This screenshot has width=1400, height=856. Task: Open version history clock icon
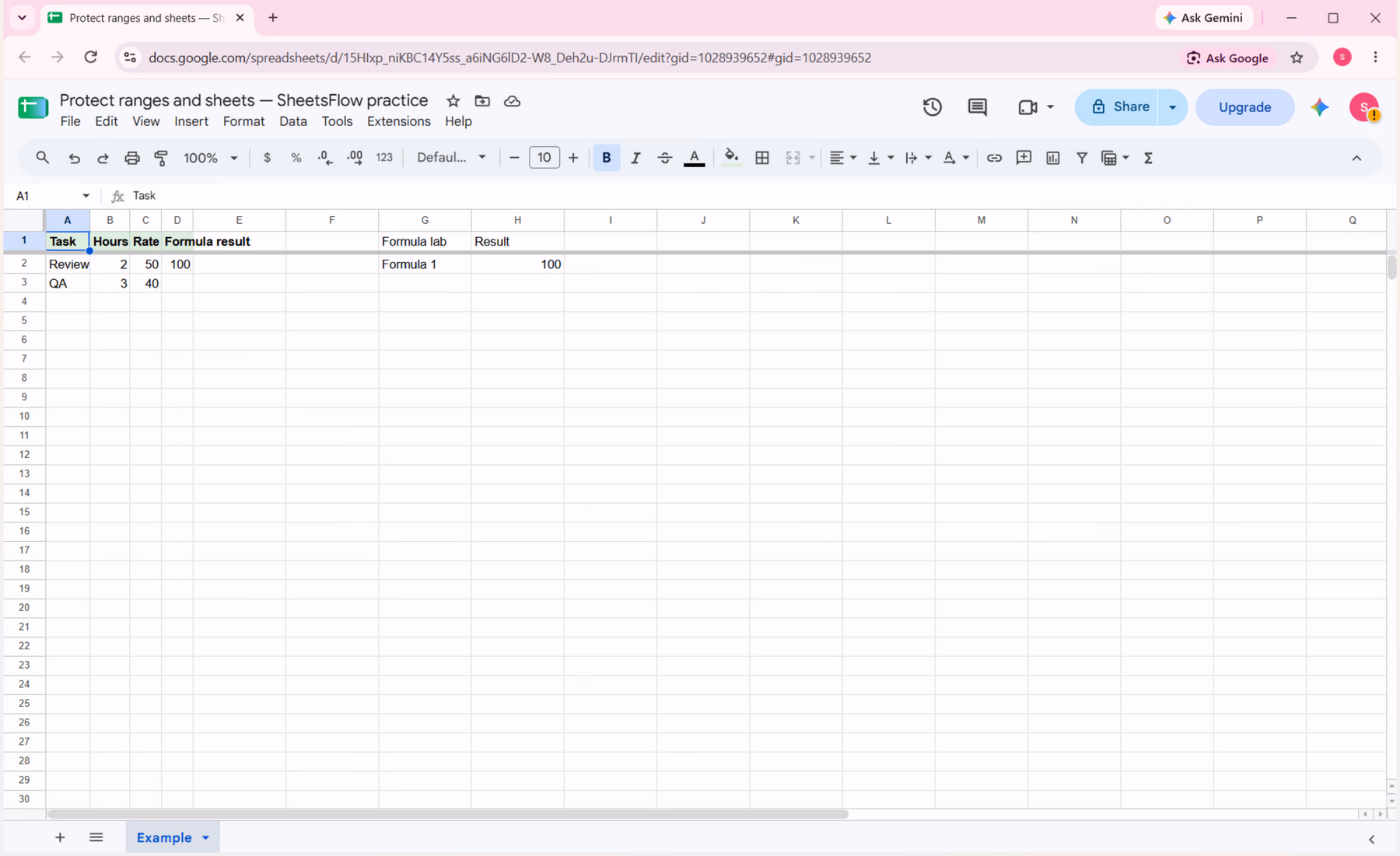click(x=933, y=107)
